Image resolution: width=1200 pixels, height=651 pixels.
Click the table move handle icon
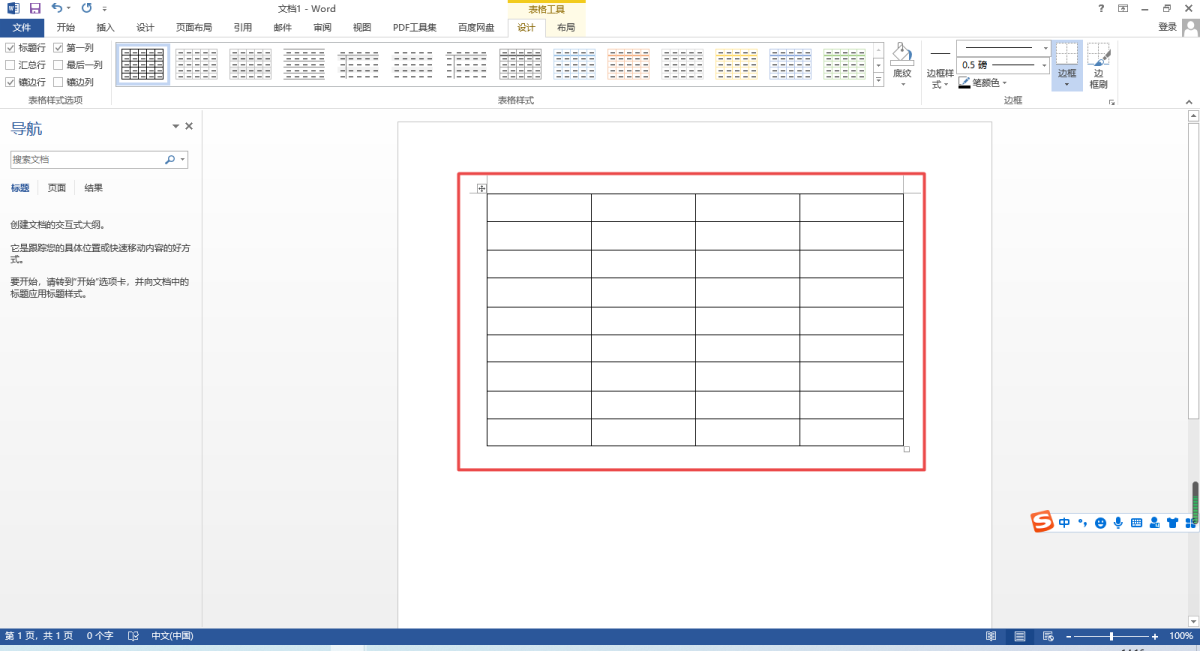click(x=481, y=188)
